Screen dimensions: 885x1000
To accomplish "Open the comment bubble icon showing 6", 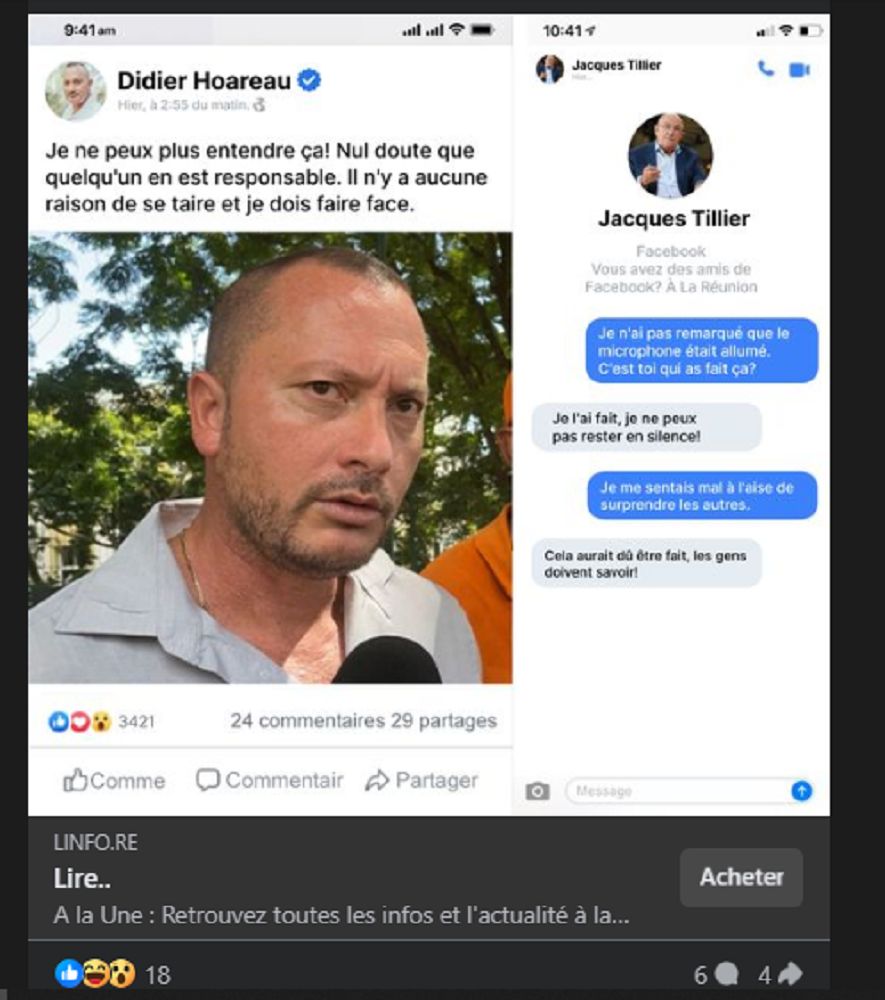I will [726, 974].
